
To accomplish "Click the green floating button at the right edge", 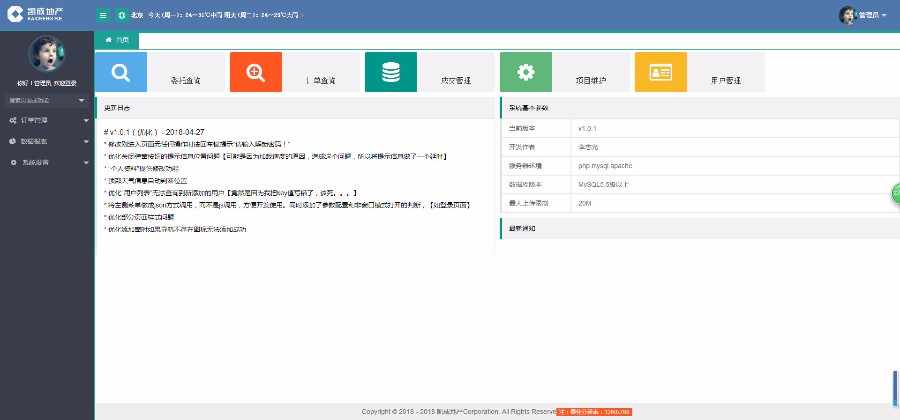I will click(895, 193).
